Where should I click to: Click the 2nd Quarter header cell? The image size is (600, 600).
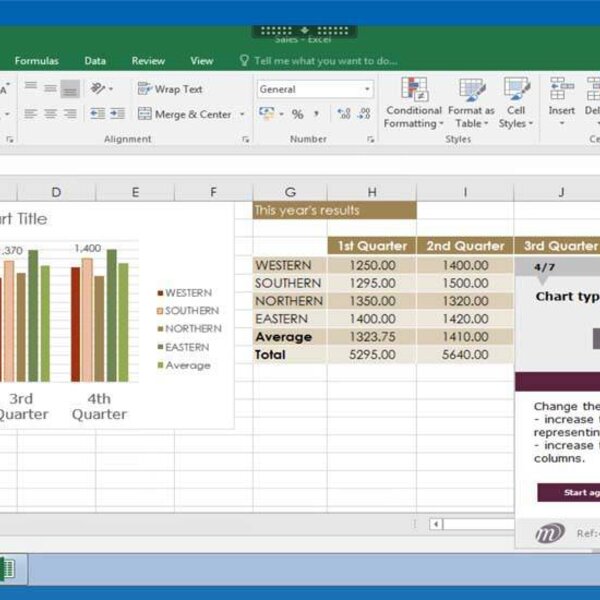[x=465, y=246]
